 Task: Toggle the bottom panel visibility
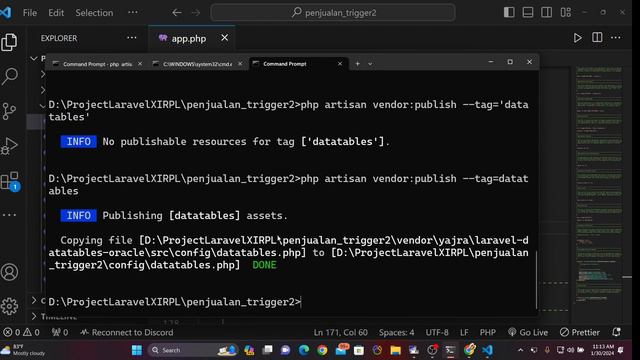pyautogui.click(x=528, y=12)
